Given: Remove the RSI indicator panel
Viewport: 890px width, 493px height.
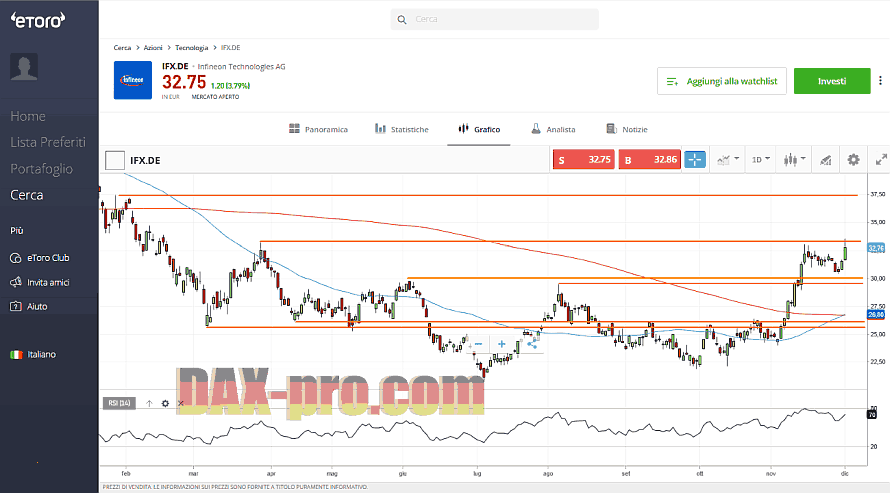Looking at the screenshot, I should click(180, 403).
